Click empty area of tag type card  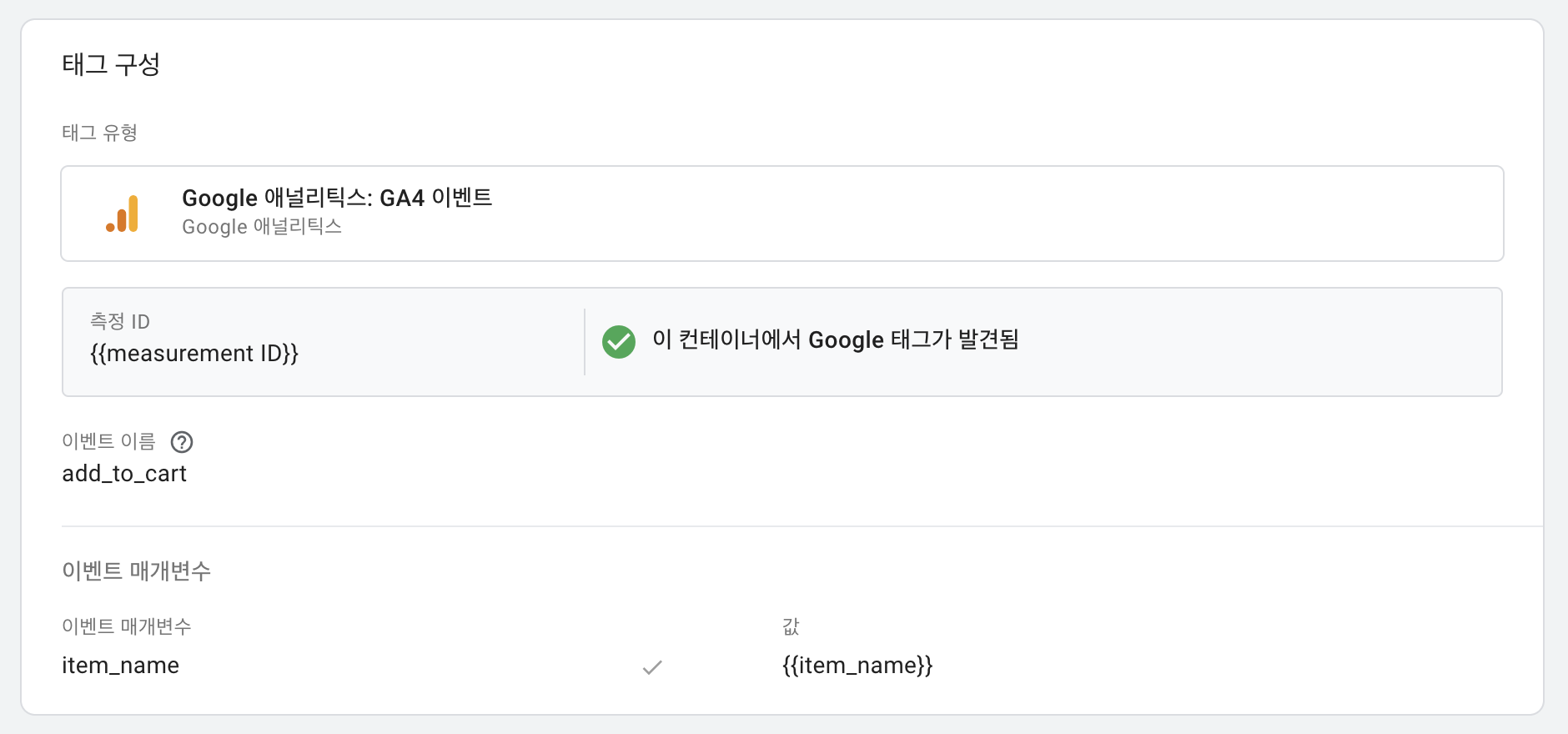(1001, 214)
